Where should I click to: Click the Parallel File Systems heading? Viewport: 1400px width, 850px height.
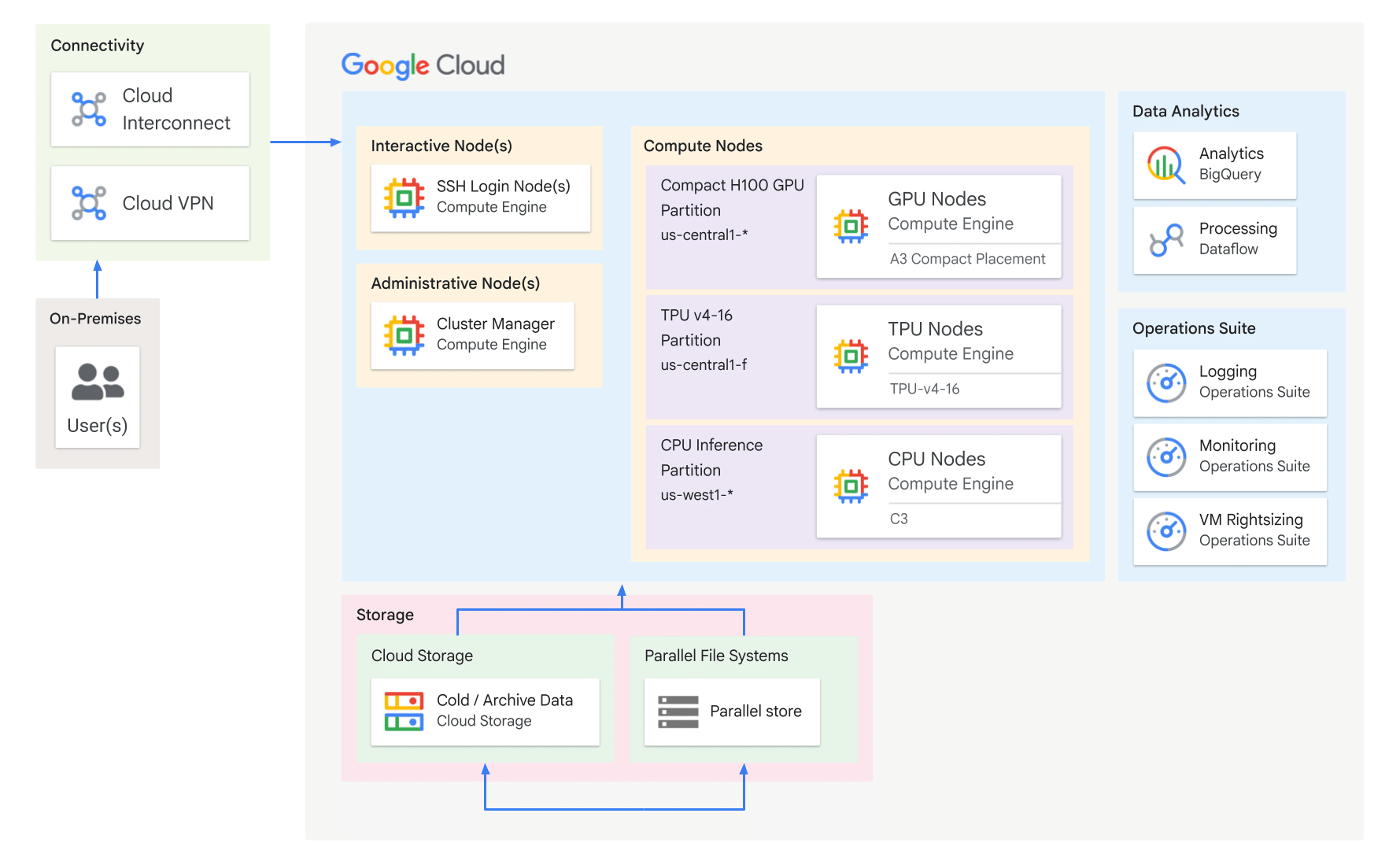click(x=716, y=656)
